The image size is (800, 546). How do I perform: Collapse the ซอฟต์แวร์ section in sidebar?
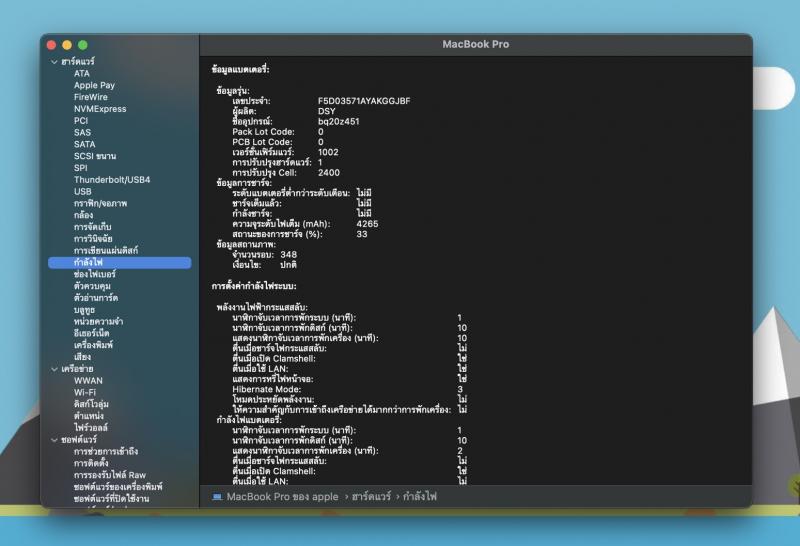click(x=54, y=439)
